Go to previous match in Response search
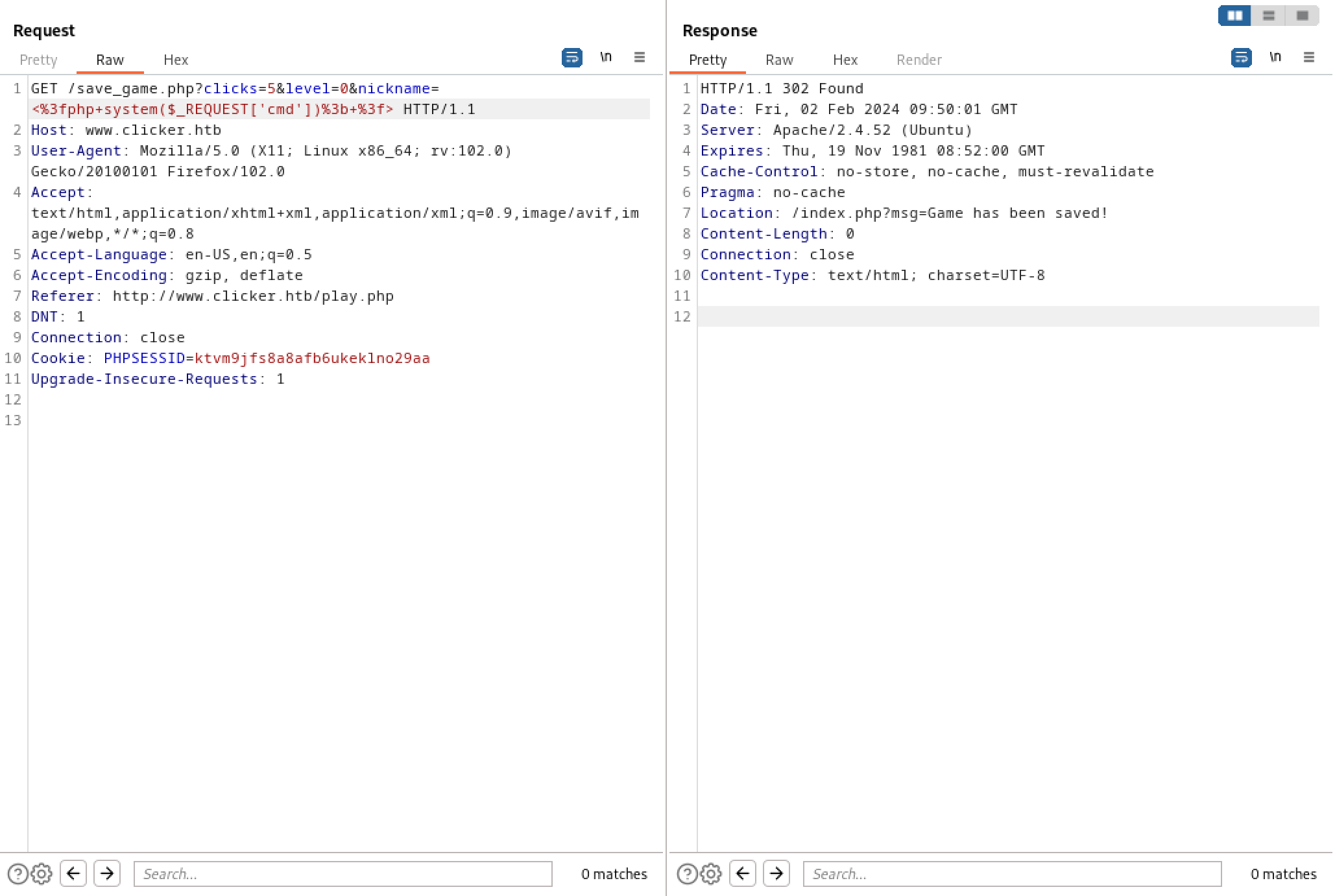This screenshot has height=896, width=1335. click(x=743, y=873)
